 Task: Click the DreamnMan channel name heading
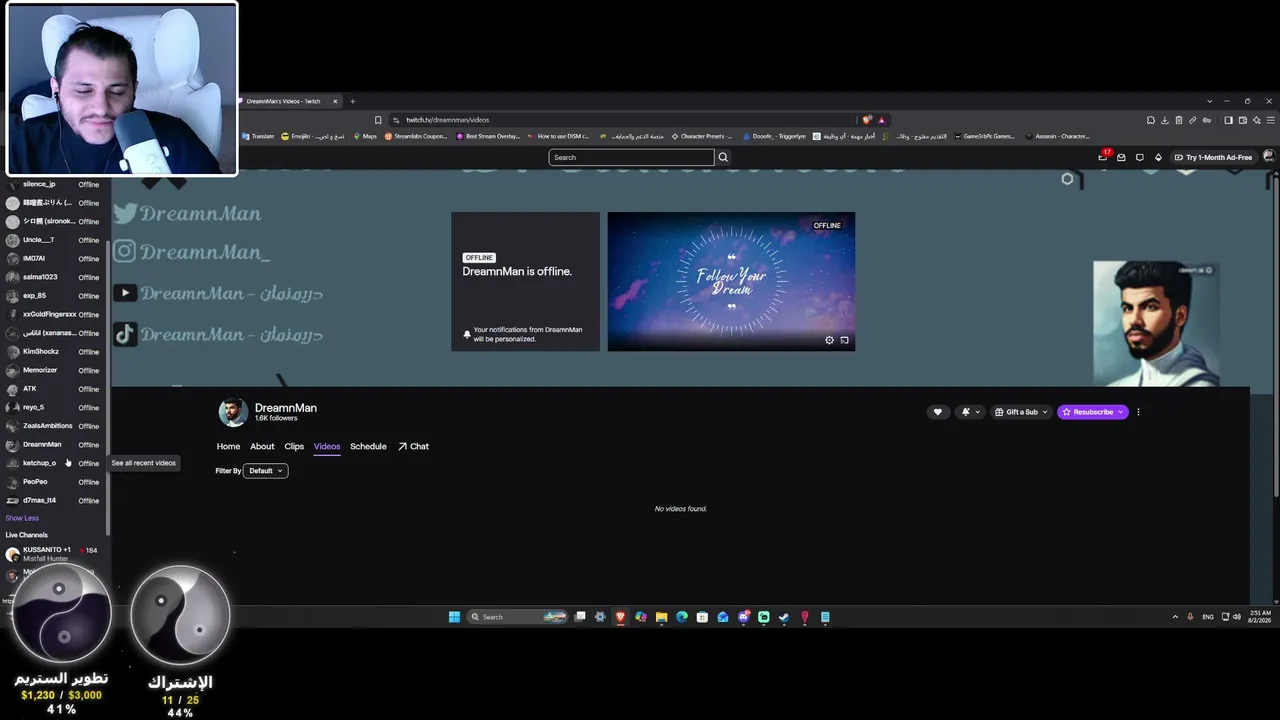286,408
